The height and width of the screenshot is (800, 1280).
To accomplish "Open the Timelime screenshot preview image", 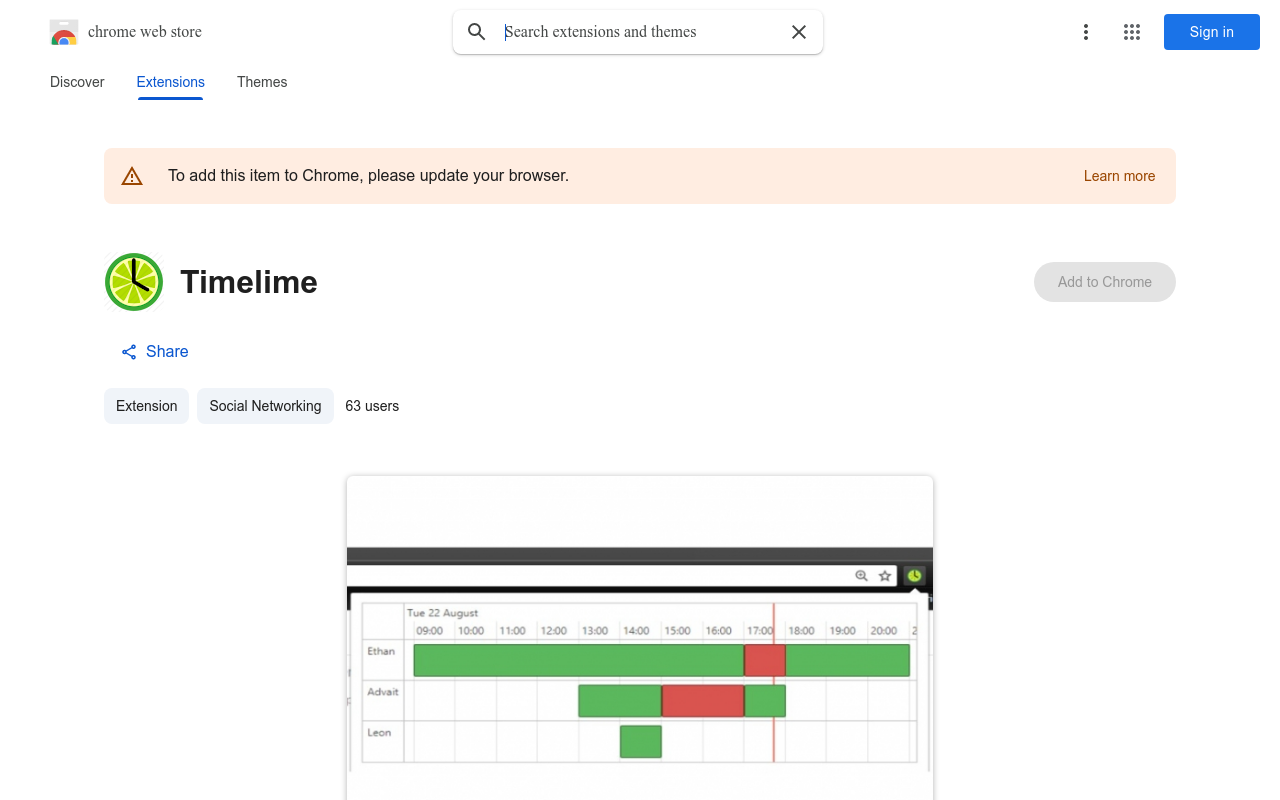I will click(x=640, y=637).
